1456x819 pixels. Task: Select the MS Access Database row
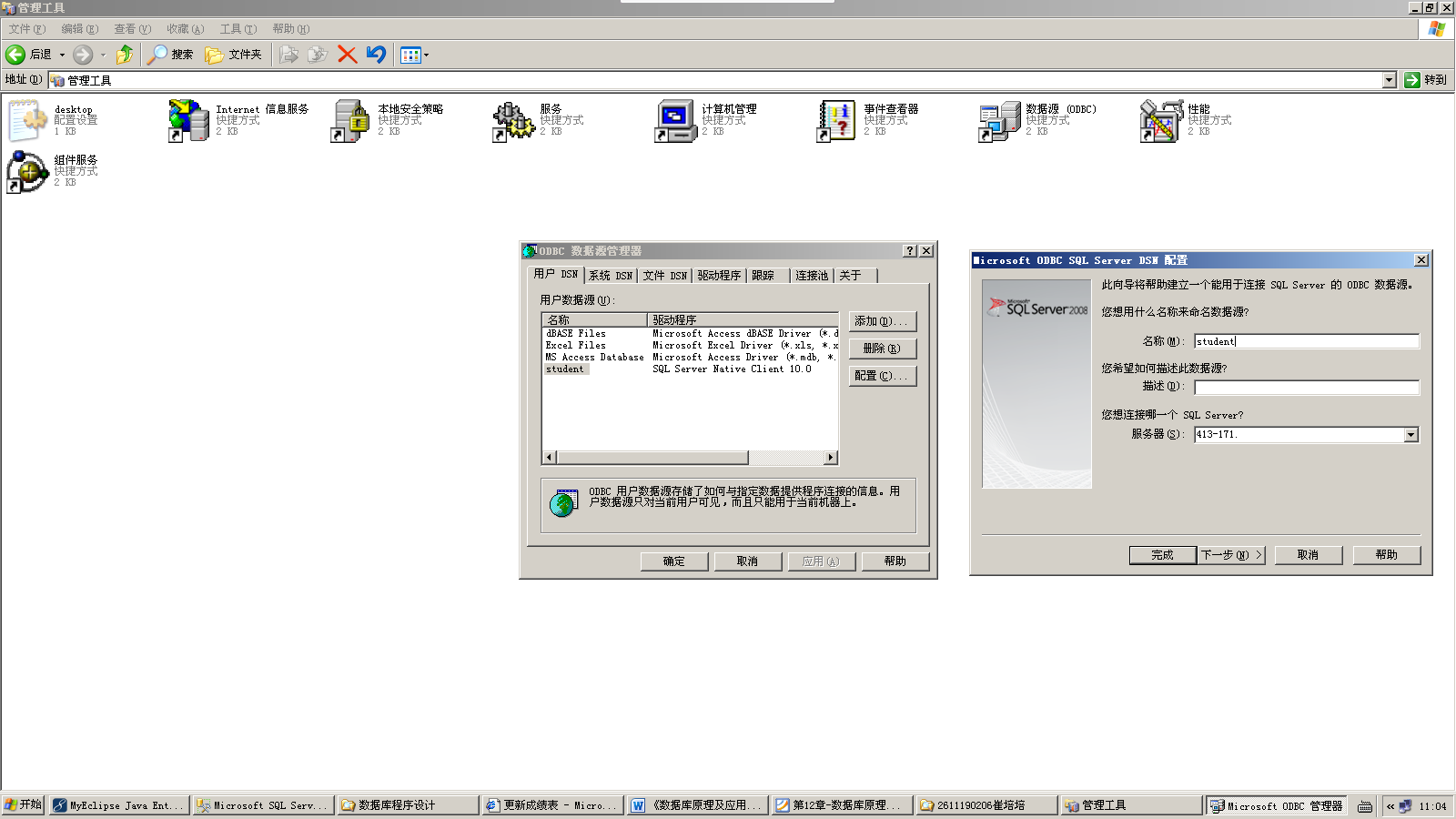pyautogui.click(x=690, y=358)
